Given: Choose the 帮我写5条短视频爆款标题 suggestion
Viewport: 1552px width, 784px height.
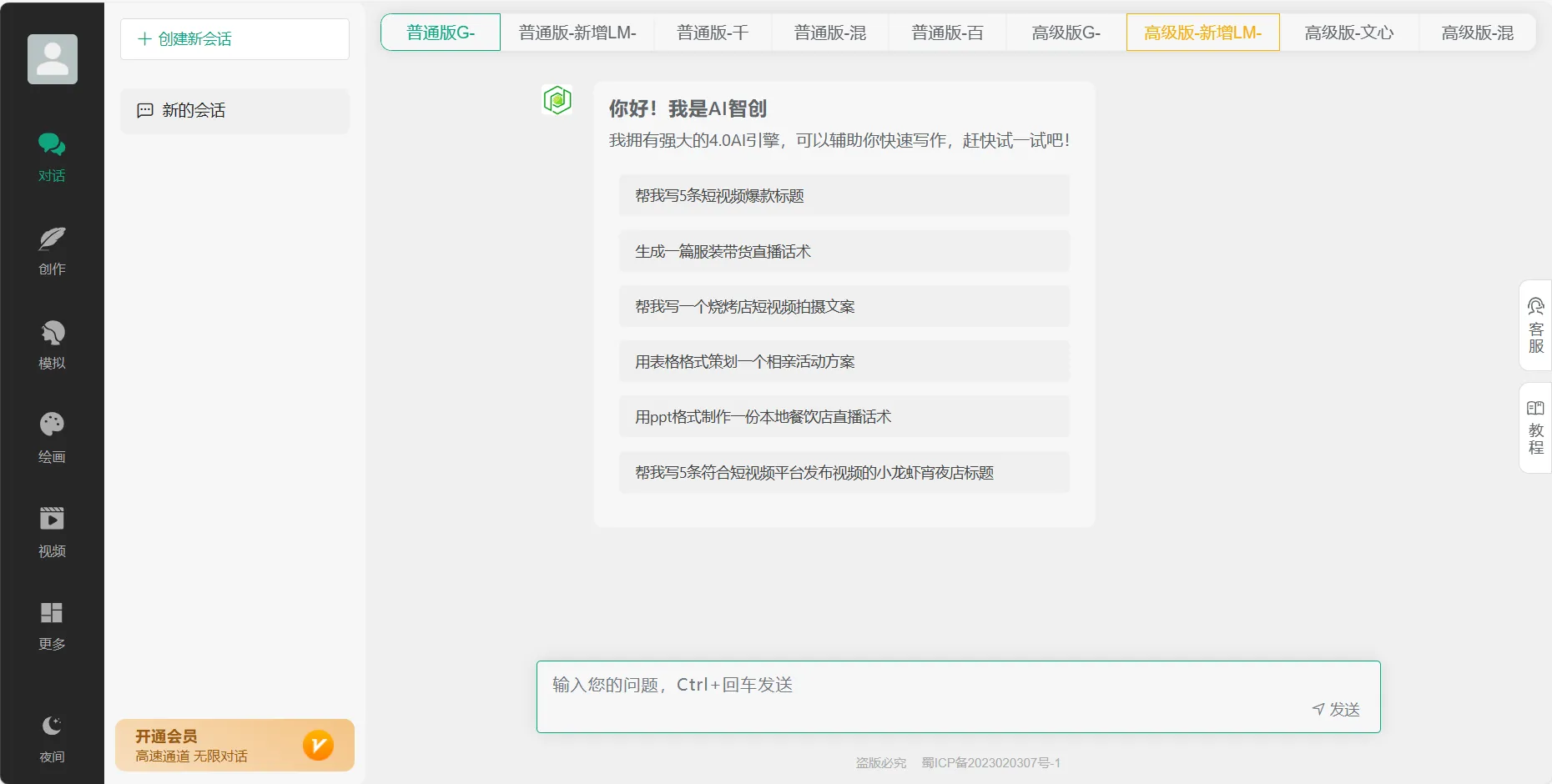Looking at the screenshot, I should point(844,196).
